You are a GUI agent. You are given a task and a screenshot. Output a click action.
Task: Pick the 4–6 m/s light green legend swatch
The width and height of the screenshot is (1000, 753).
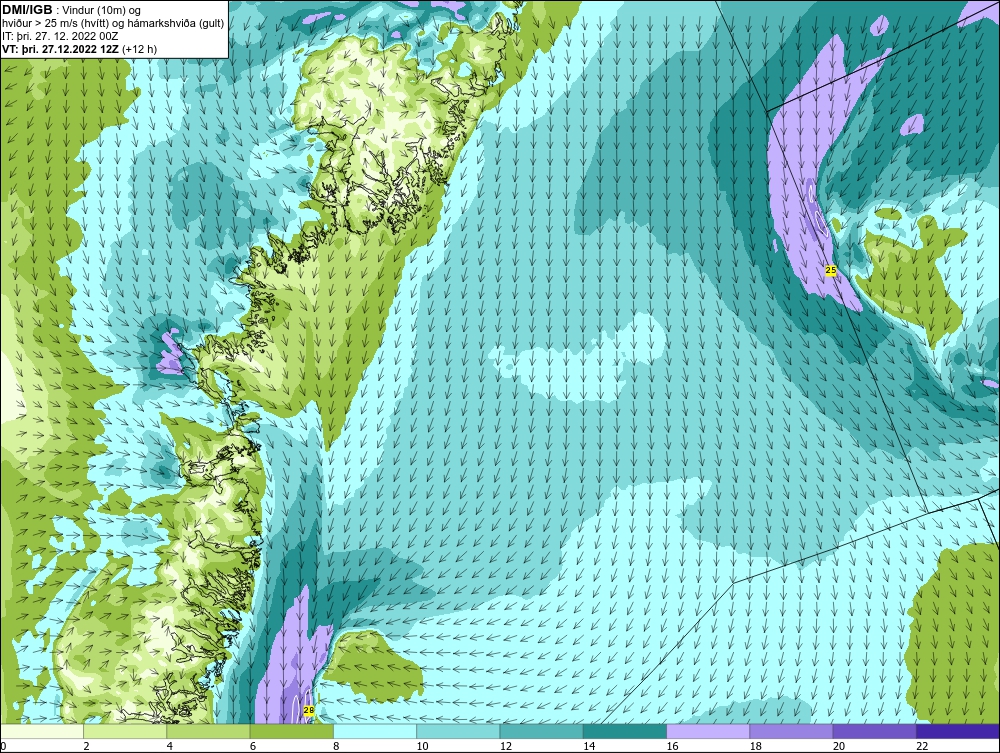pos(209,731)
